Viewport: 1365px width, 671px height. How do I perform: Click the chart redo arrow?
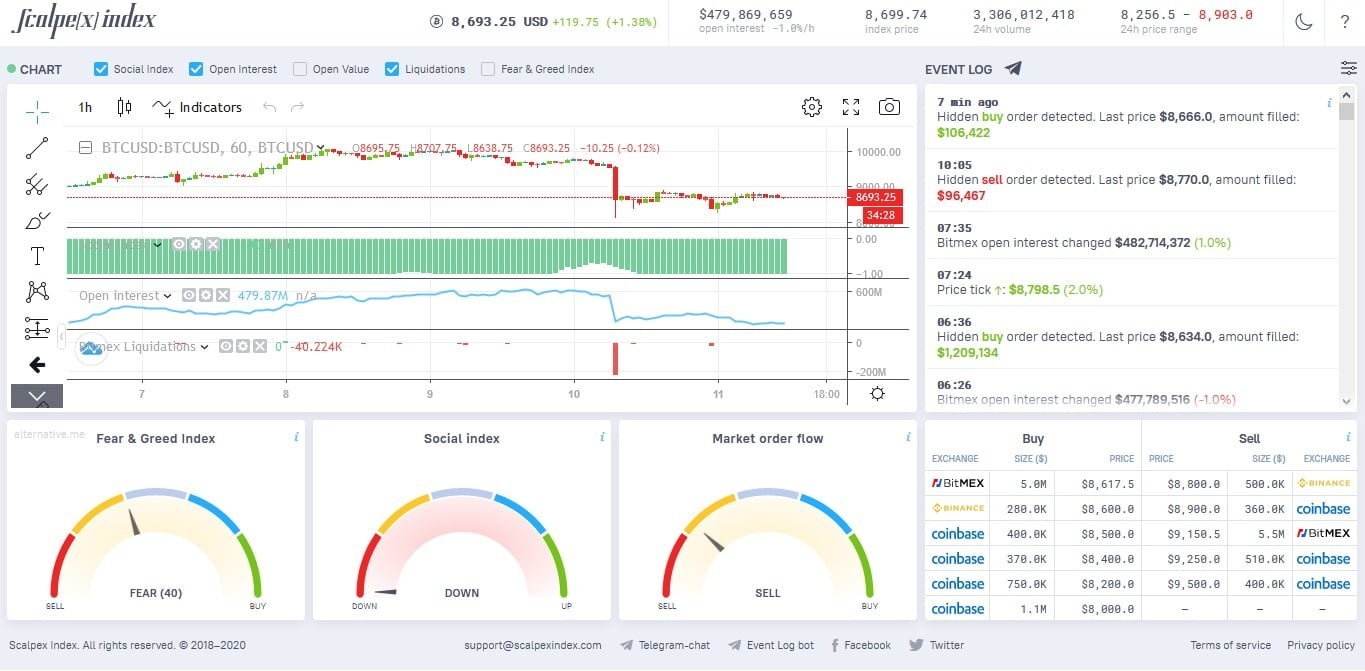(297, 107)
